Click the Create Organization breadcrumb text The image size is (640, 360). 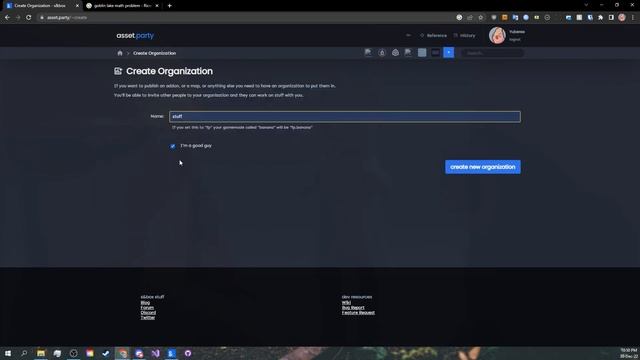click(154, 53)
